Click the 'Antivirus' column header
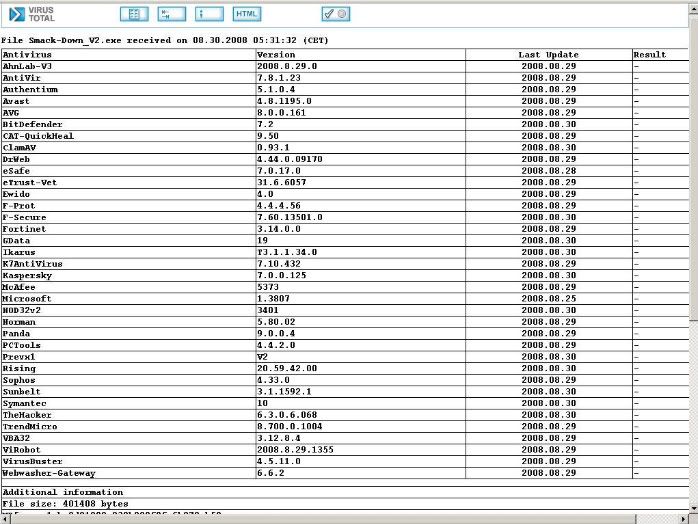This screenshot has height=524, width=698. [x=27, y=54]
